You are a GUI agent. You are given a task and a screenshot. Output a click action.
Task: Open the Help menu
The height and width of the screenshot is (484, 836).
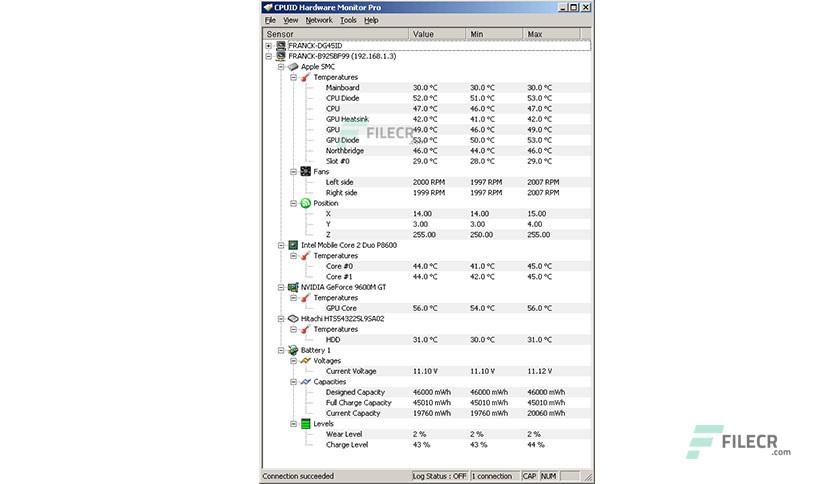pos(371,20)
